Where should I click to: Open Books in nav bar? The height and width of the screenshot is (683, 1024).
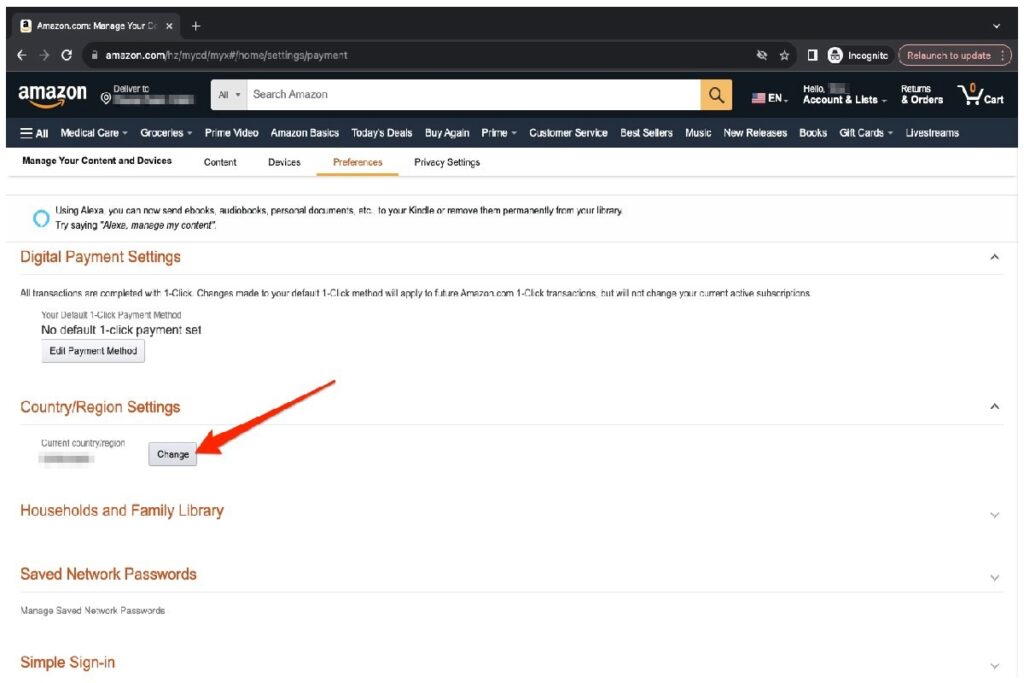812,133
